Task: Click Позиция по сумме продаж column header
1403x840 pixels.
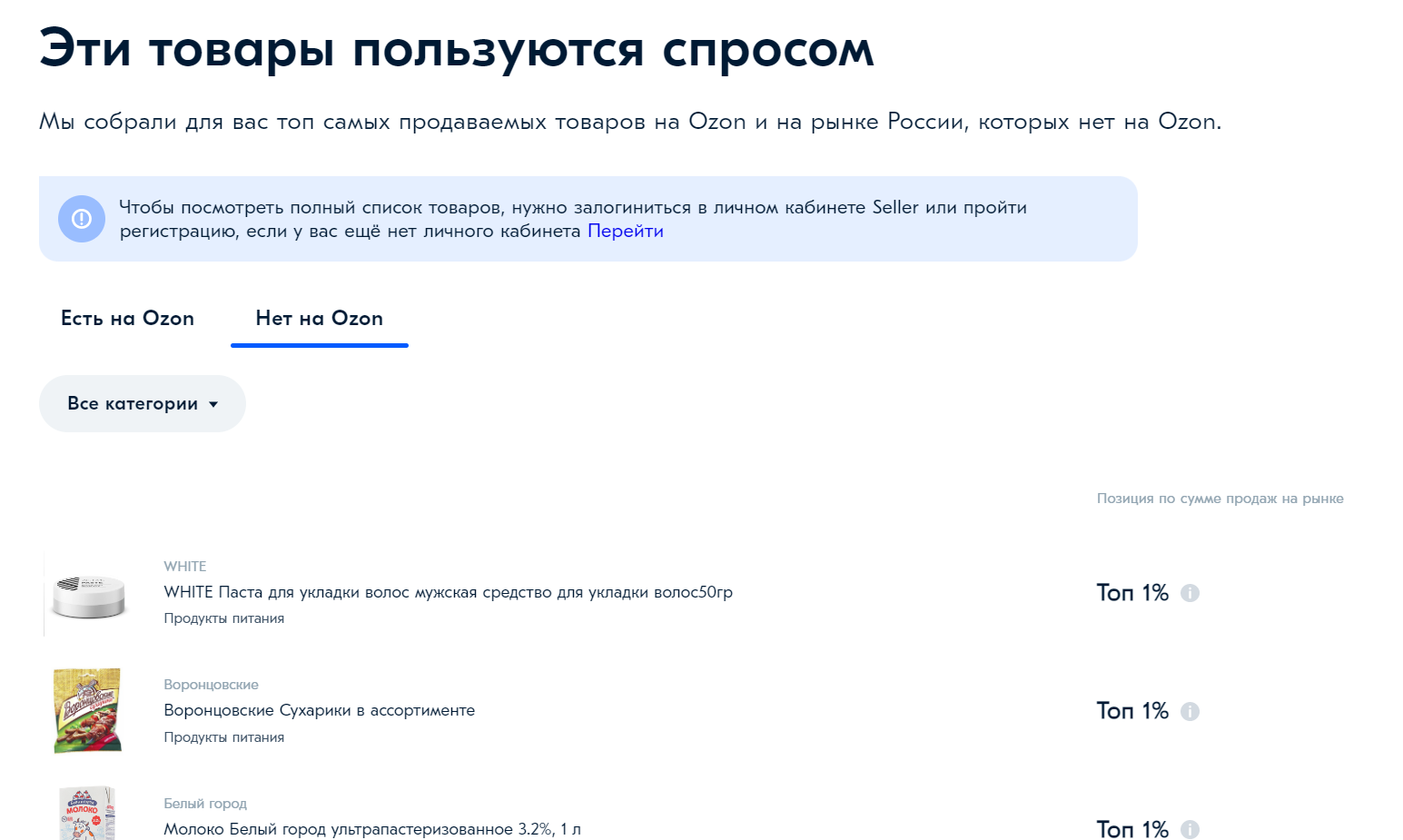Action: 1220,499
